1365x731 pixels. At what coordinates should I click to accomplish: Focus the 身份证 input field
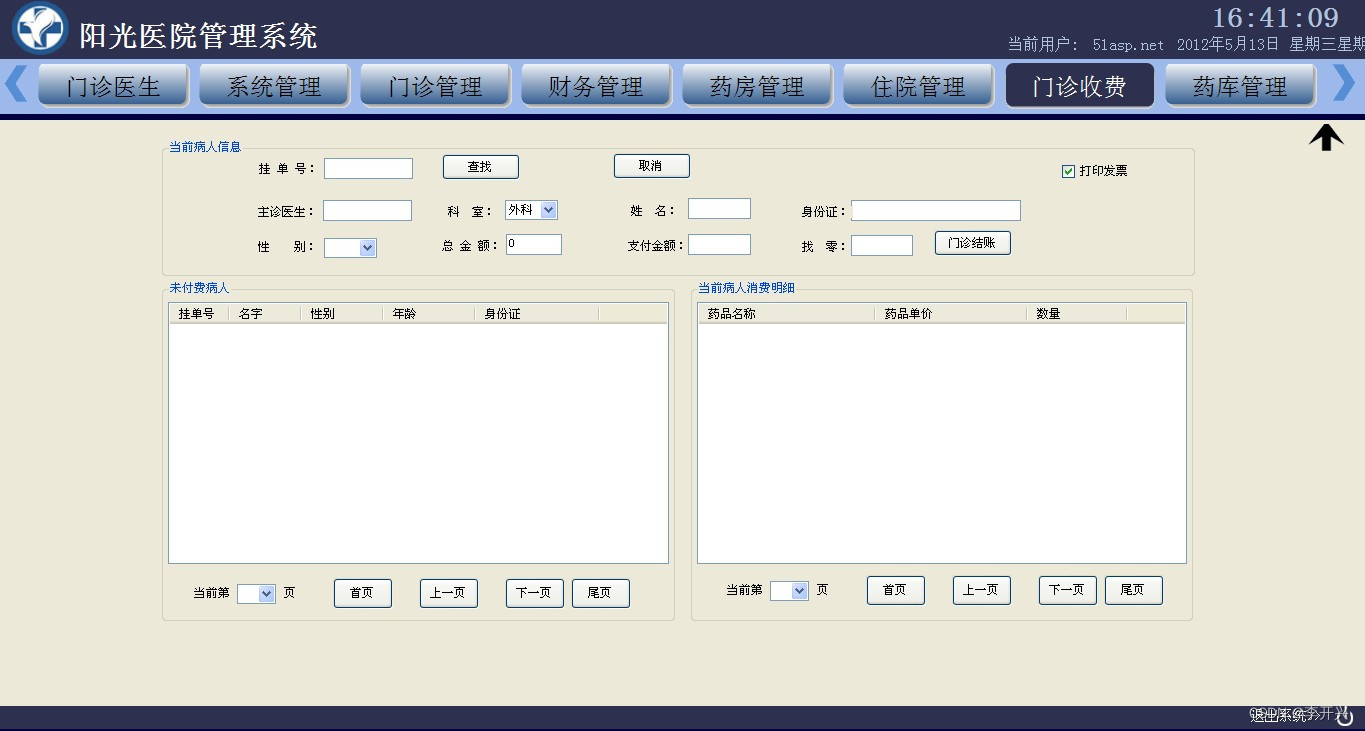[x=936, y=210]
